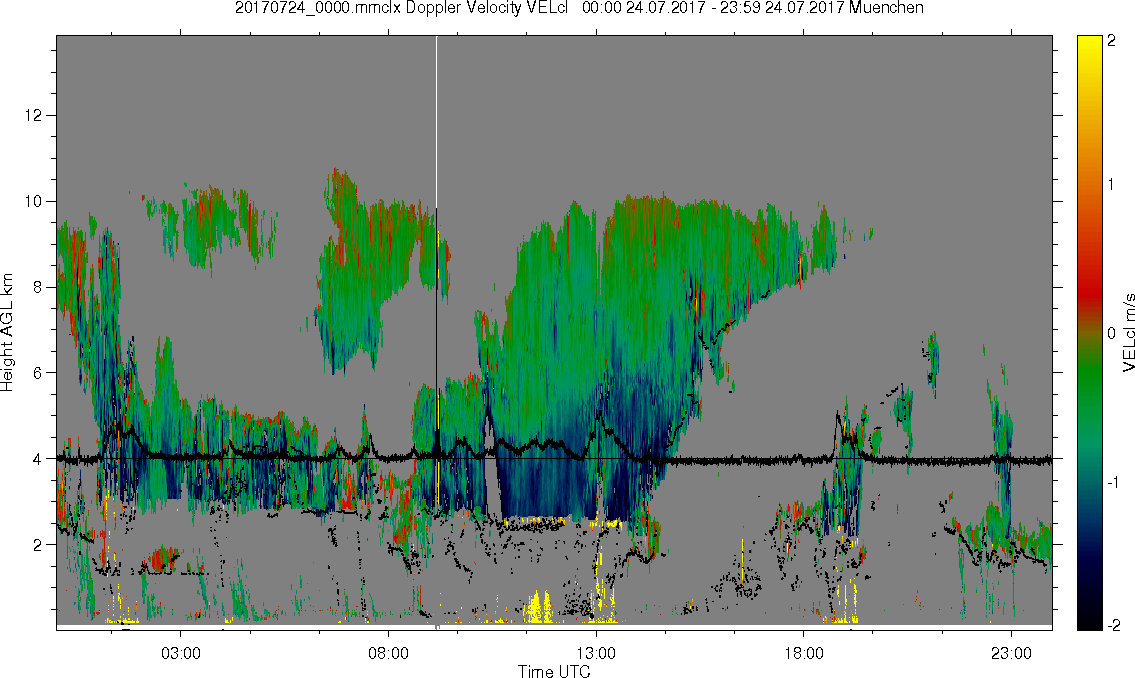Click the white vertical line near 09:00
Image resolution: width=1135 pixels, height=678 pixels.
click(x=436, y=123)
